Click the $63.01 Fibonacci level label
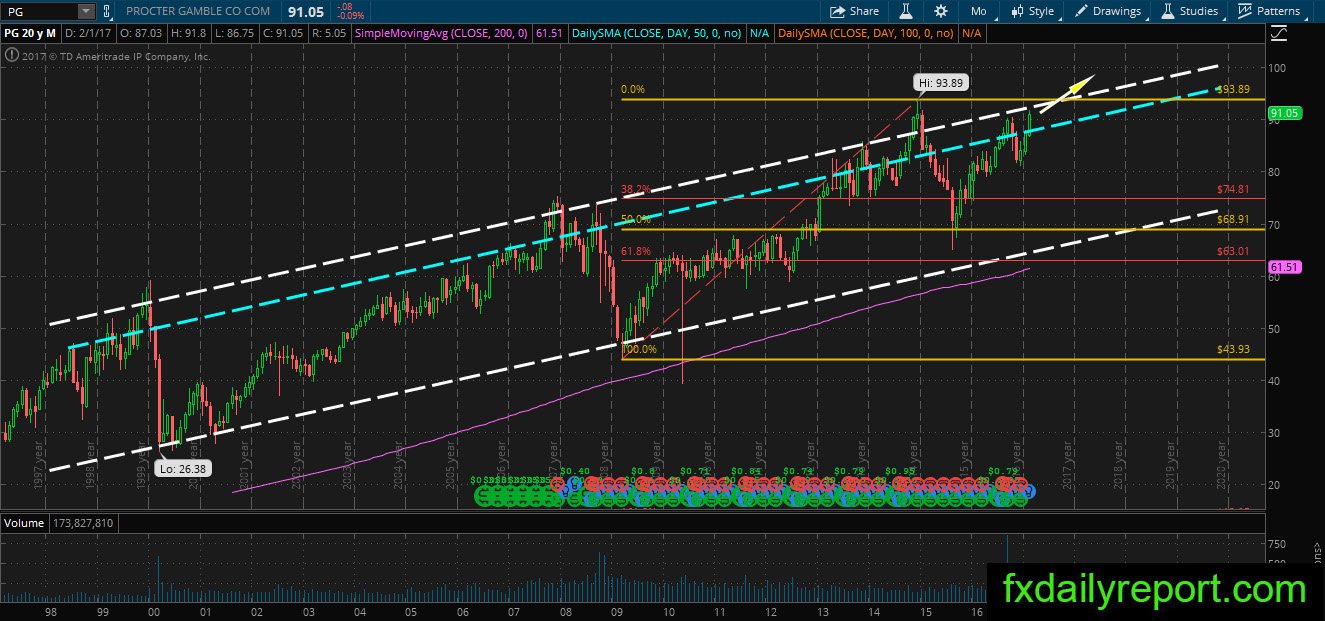Viewport: 1325px width, 621px height. tap(1234, 251)
